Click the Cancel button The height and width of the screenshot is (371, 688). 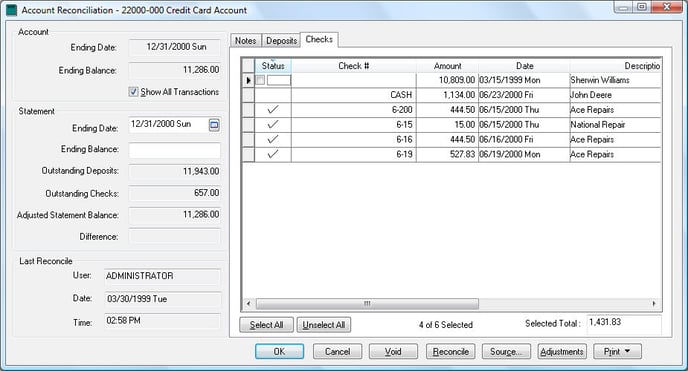tap(337, 351)
